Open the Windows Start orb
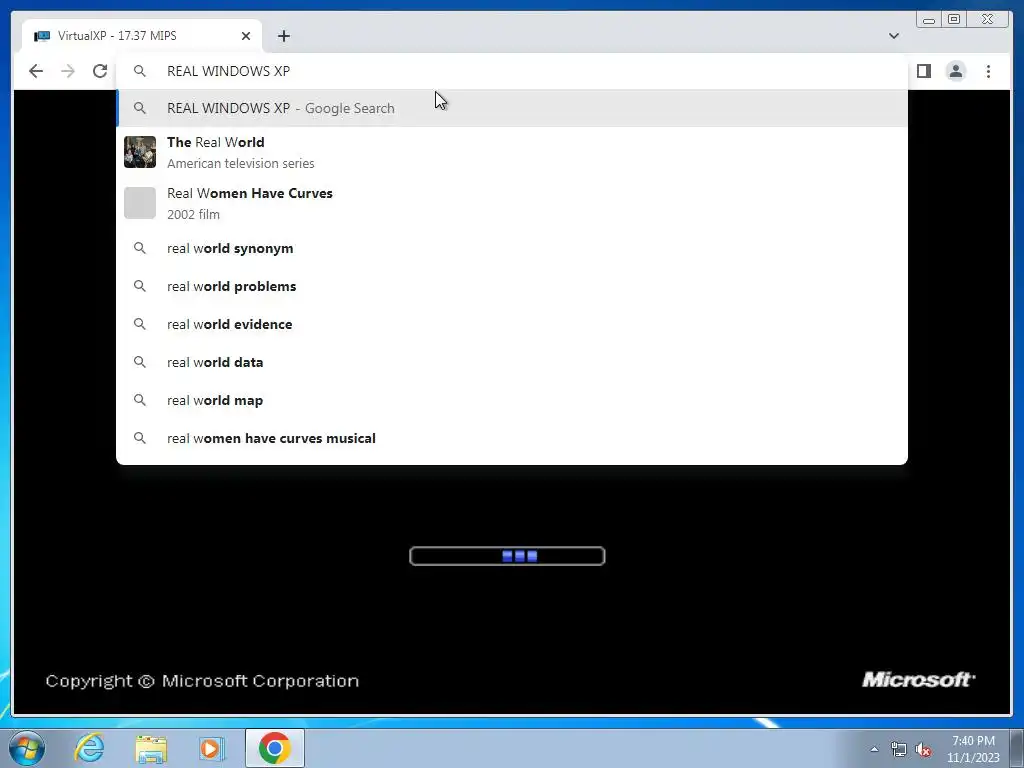Image resolution: width=1024 pixels, height=768 pixels. (27, 748)
